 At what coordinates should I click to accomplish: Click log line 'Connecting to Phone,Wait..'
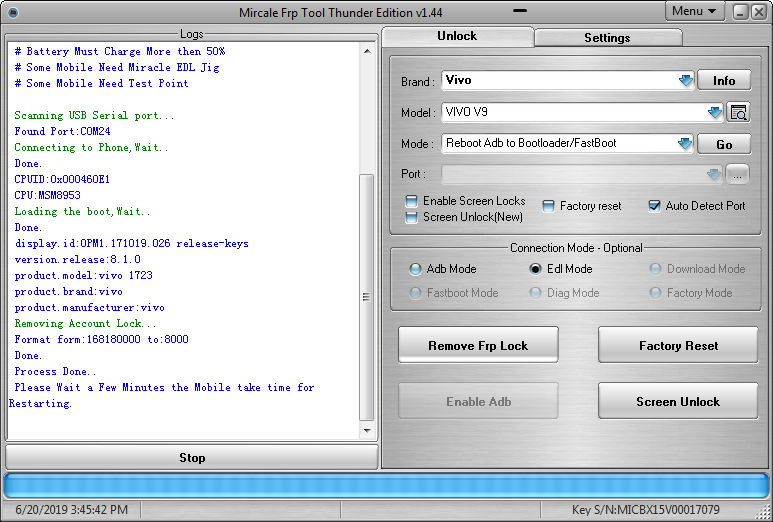tap(91, 148)
